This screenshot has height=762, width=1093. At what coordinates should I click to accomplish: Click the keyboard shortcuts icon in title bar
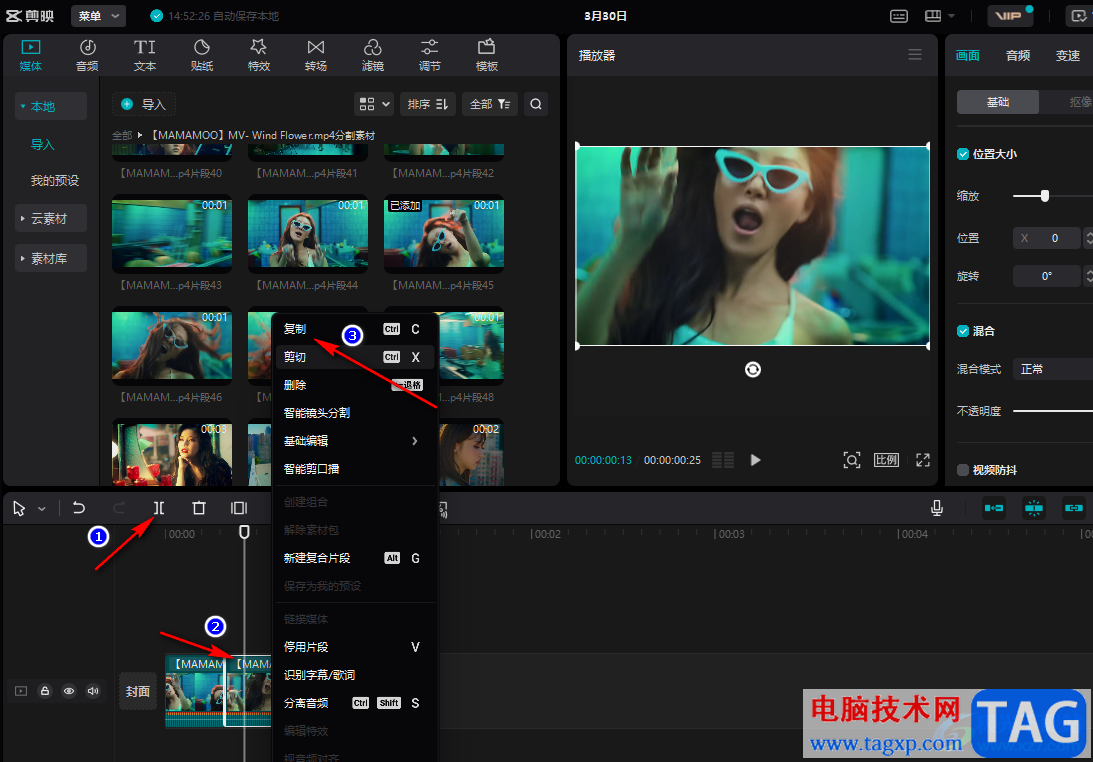(x=899, y=15)
